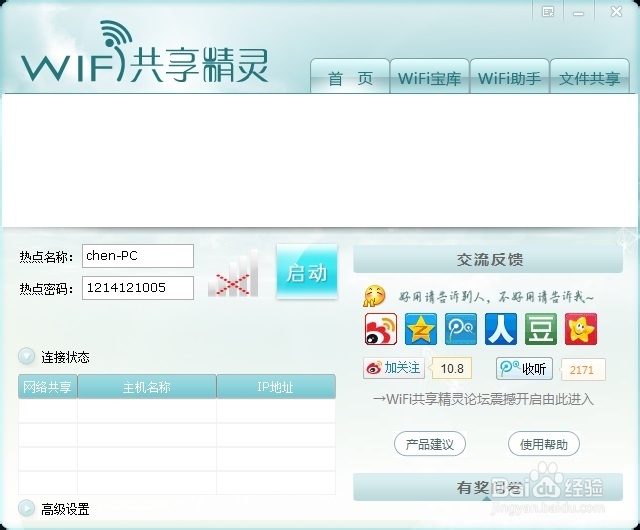The height and width of the screenshot is (530, 640).
Task: Sort by 主机名称 column header
Action: (x=147, y=386)
